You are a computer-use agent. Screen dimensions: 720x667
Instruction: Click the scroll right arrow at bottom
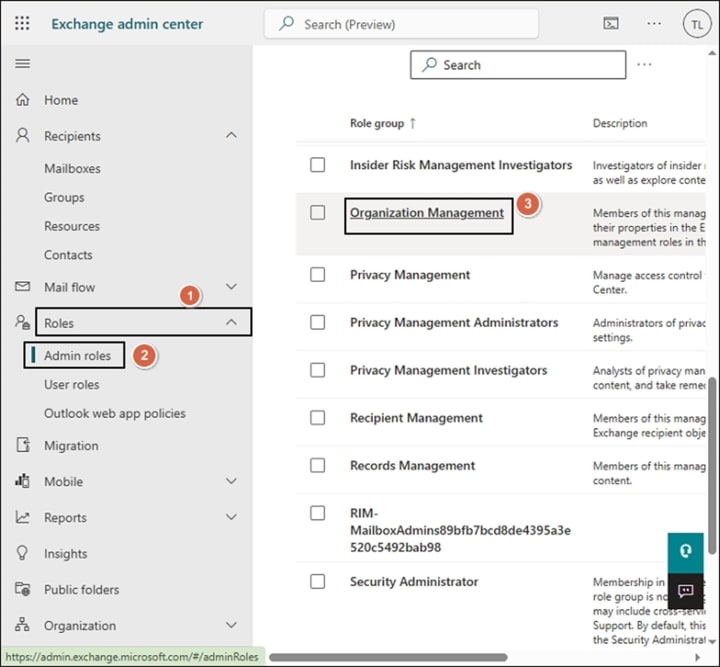[698, 657]
